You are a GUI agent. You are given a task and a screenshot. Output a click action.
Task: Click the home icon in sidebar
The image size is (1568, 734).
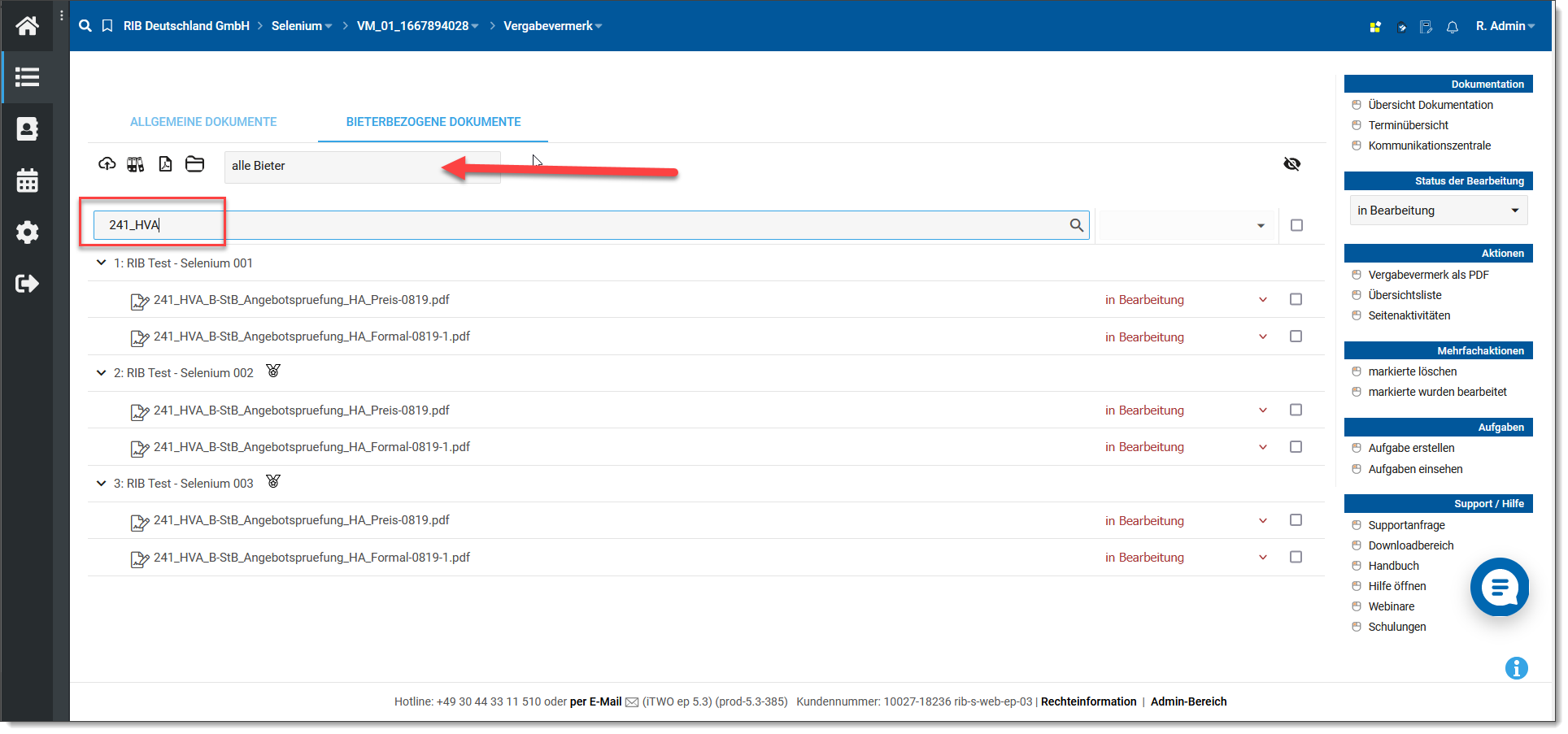(x=27, y=26)
